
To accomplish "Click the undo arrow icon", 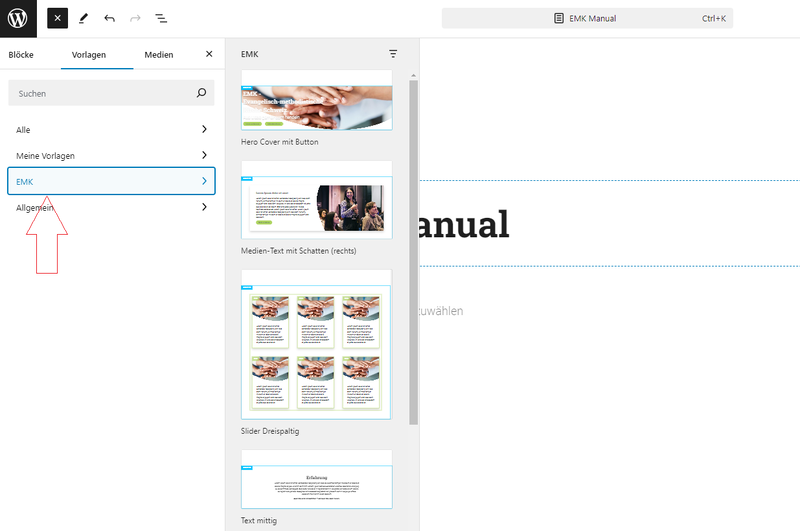I will click(x=109, y=18).
